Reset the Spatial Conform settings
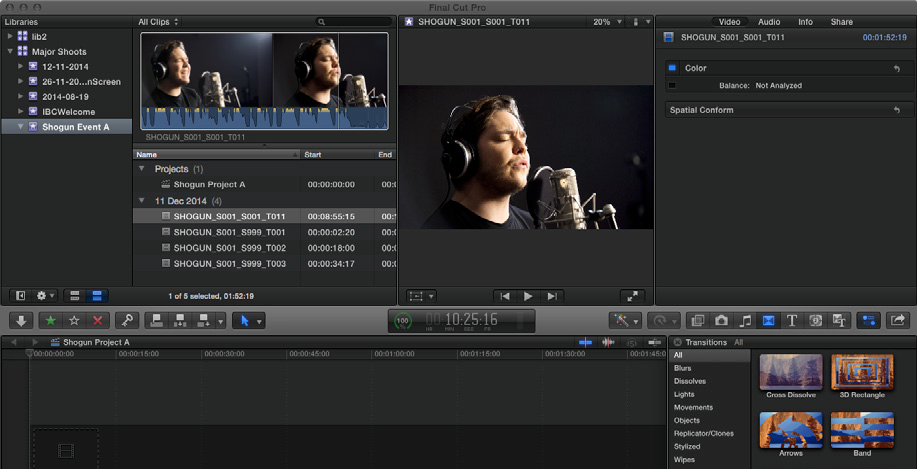Image resolution: width=917 pixels, height=469 pixels. (x=895, y=110)
